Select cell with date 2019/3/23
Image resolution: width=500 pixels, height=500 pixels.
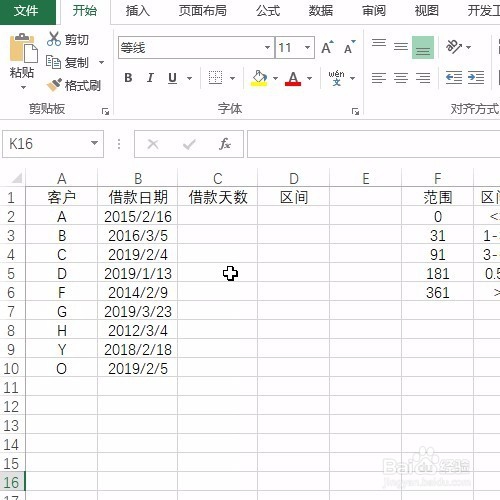click(x=138, y=312)
